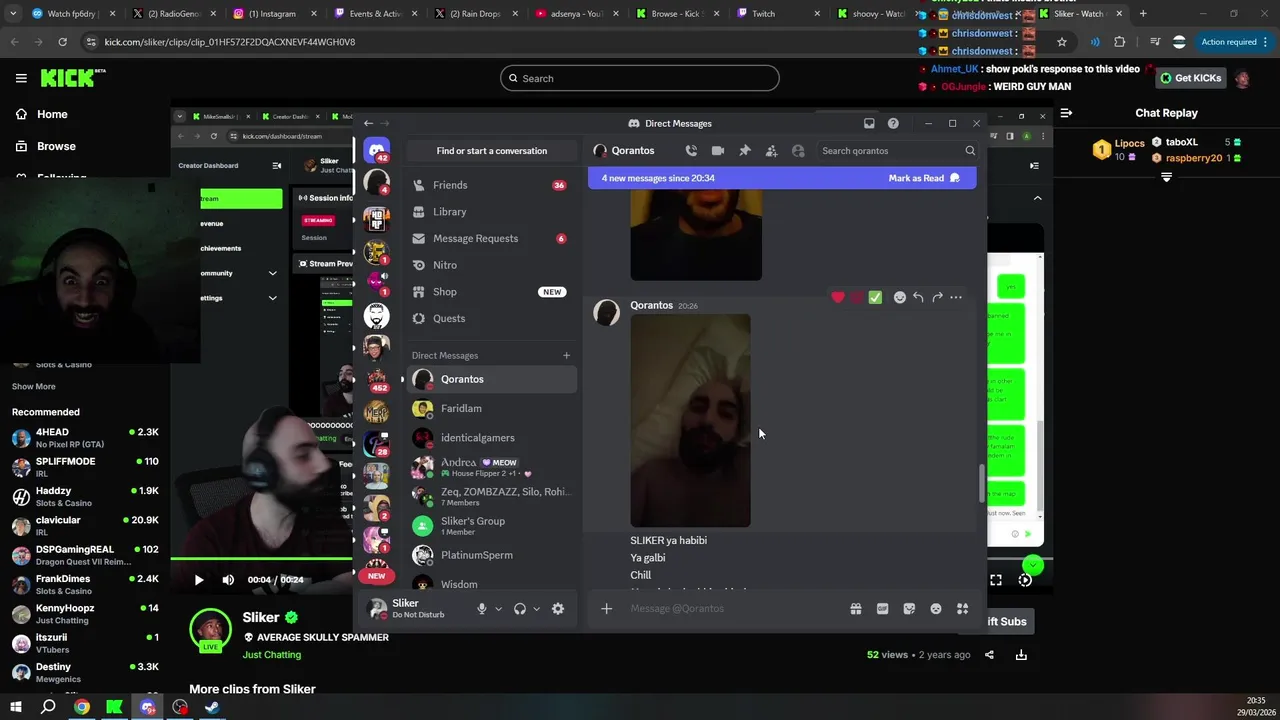Open the Faridlam direct message
The width and height of the screenshot is (1280, 720).
coord(491,408)
